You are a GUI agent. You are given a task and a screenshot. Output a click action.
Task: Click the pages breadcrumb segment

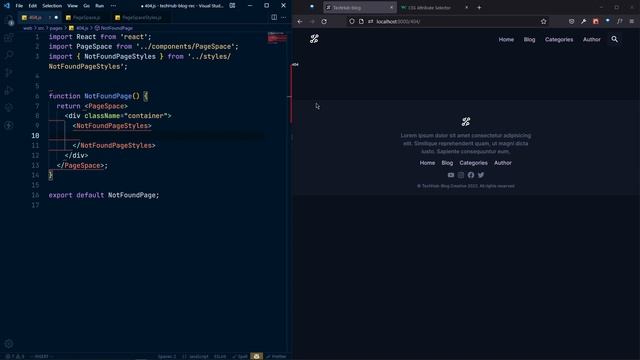click(56, 28)
